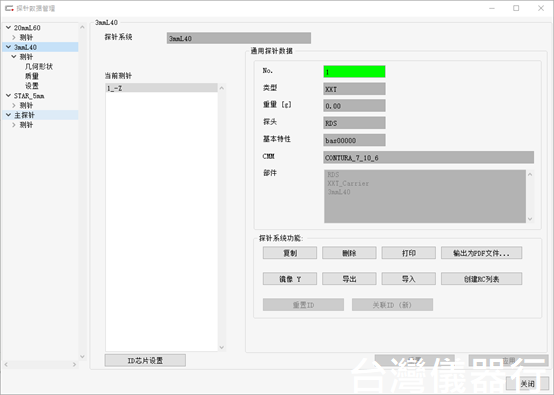
Task: Click the 镜像 Y button
Action: point(290,279)
